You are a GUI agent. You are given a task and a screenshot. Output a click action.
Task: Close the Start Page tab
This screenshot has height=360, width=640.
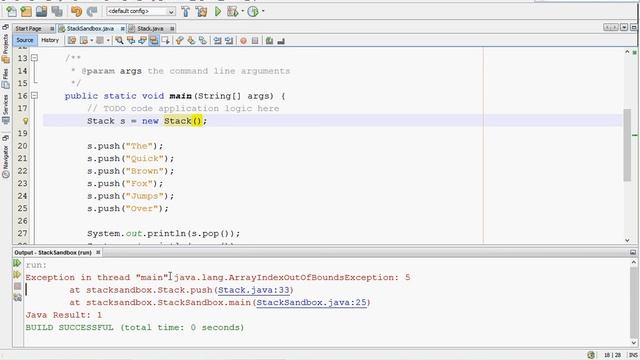[x=52, y=29]
